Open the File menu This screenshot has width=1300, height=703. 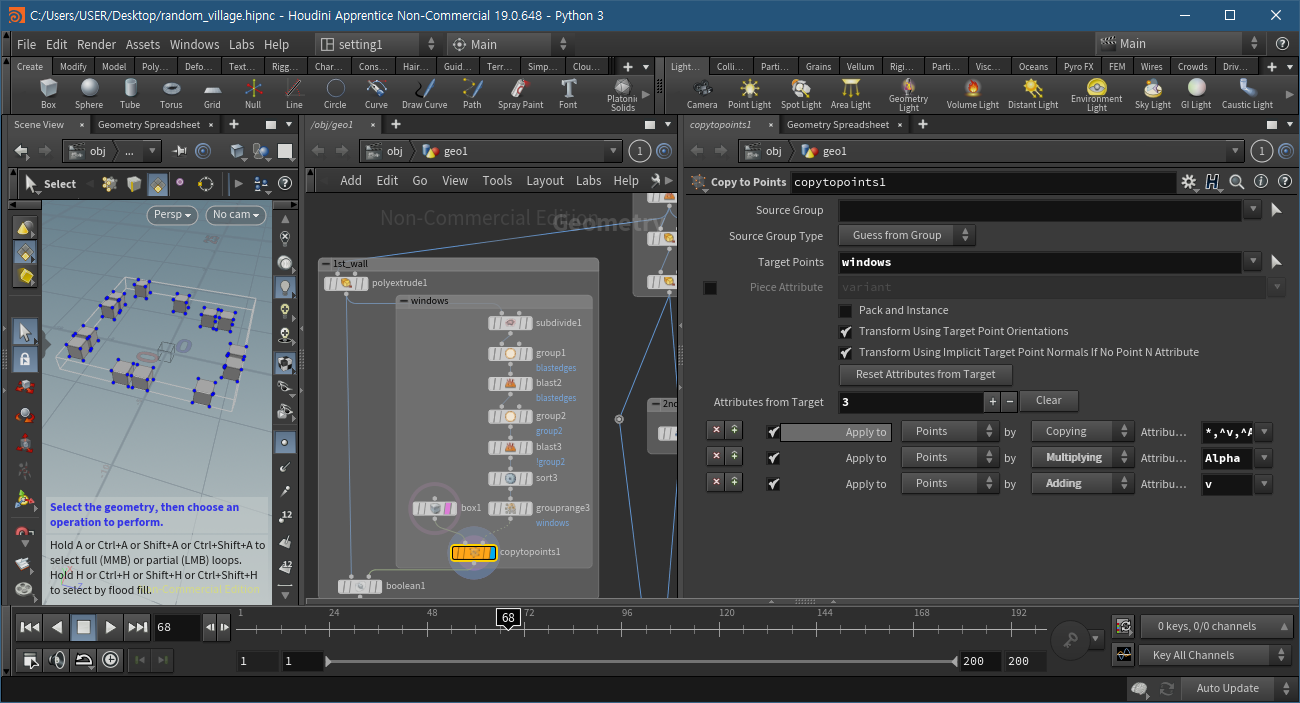pos(26,44)
